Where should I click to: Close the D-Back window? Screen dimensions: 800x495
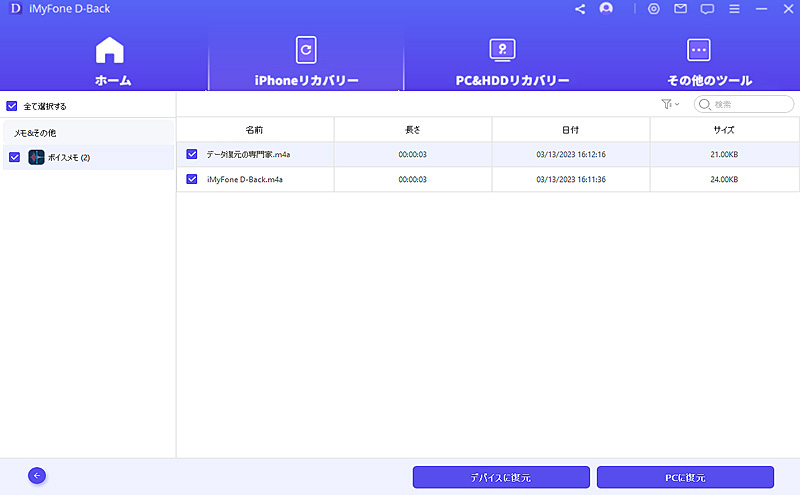[788, 9]
